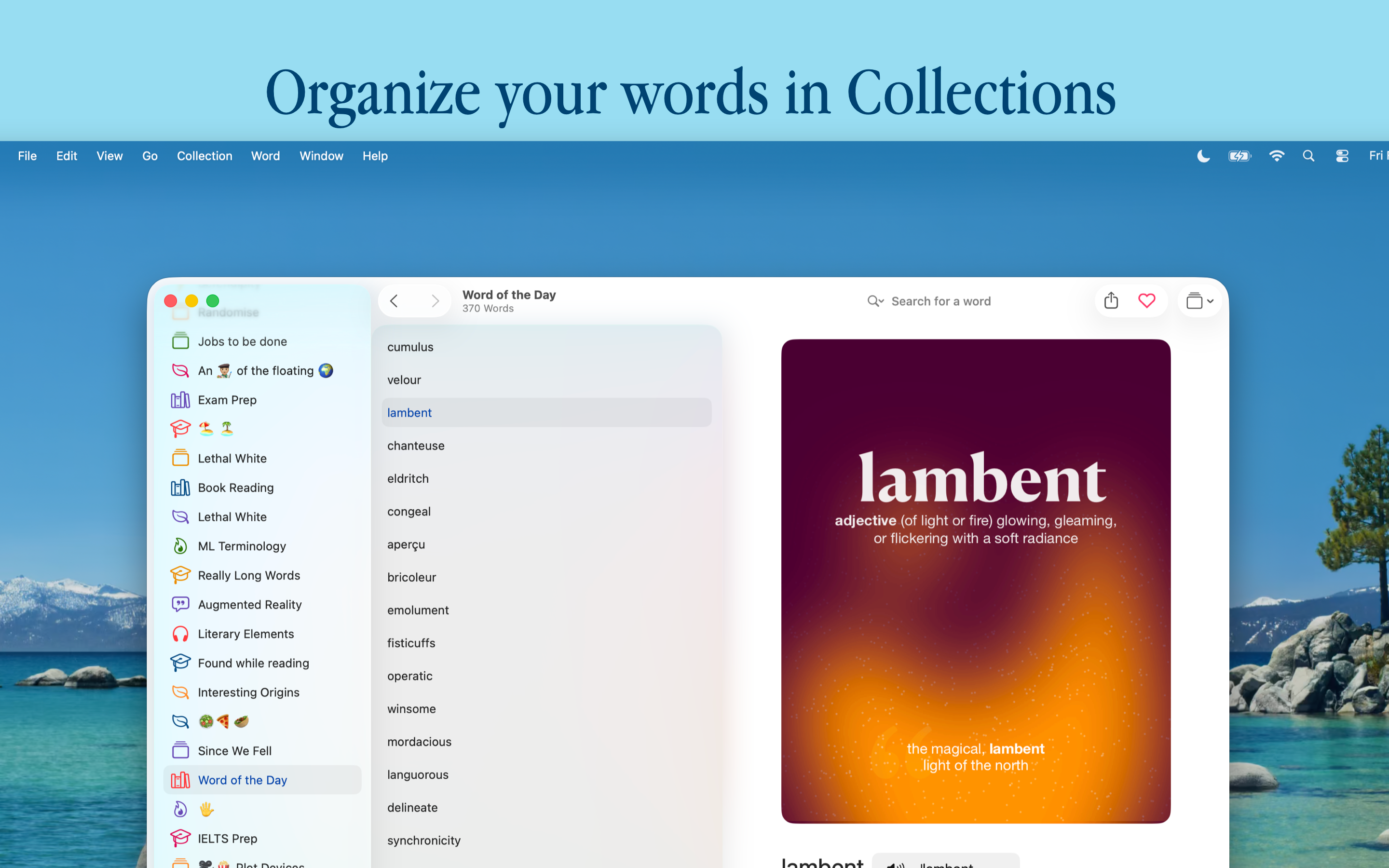Open Control Center in menu bar
Viewport: 1389px width, 868px height.
click(1342, 156)
